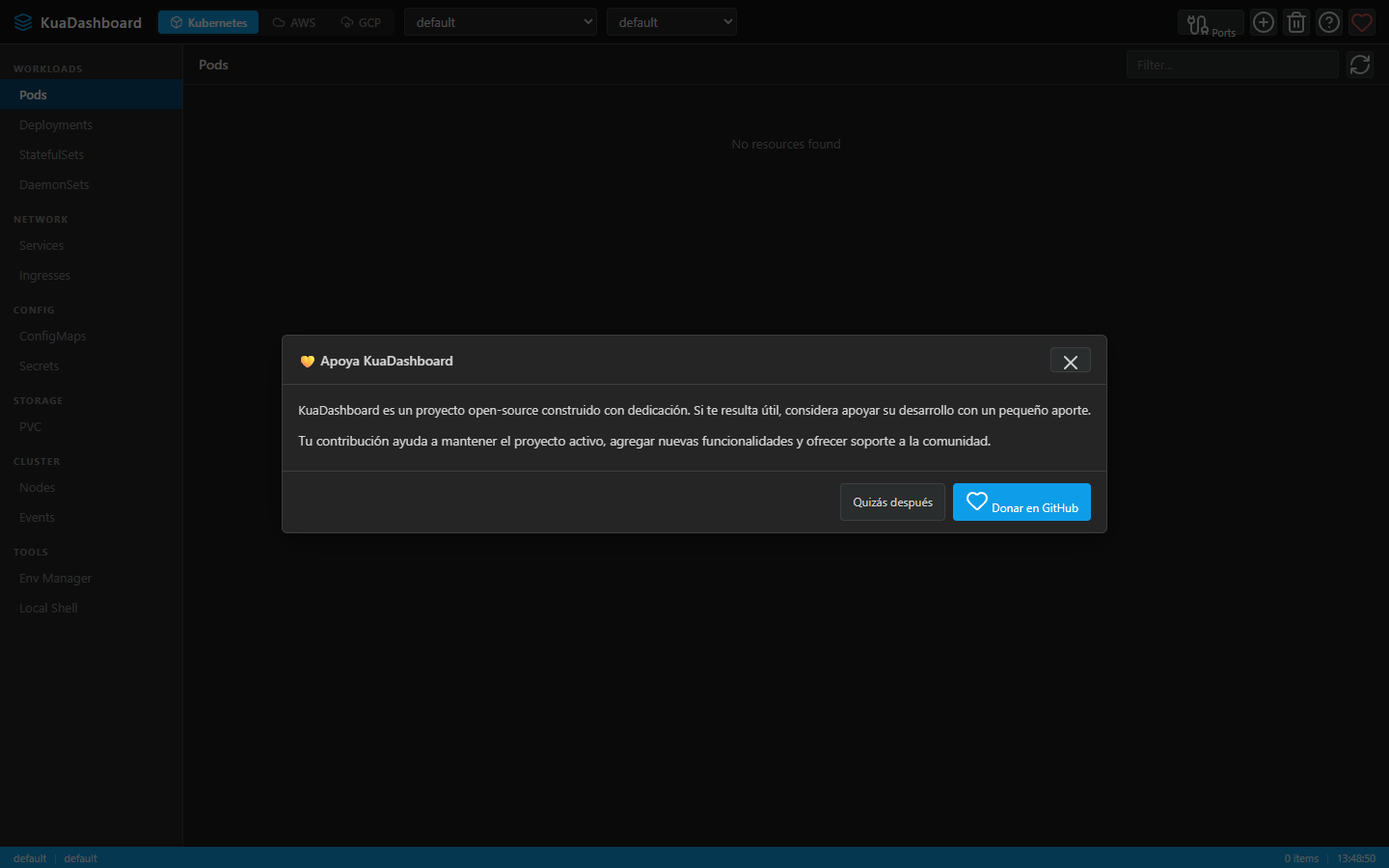Click the Quizás después button
The image size is (1389, 868).
892,502
